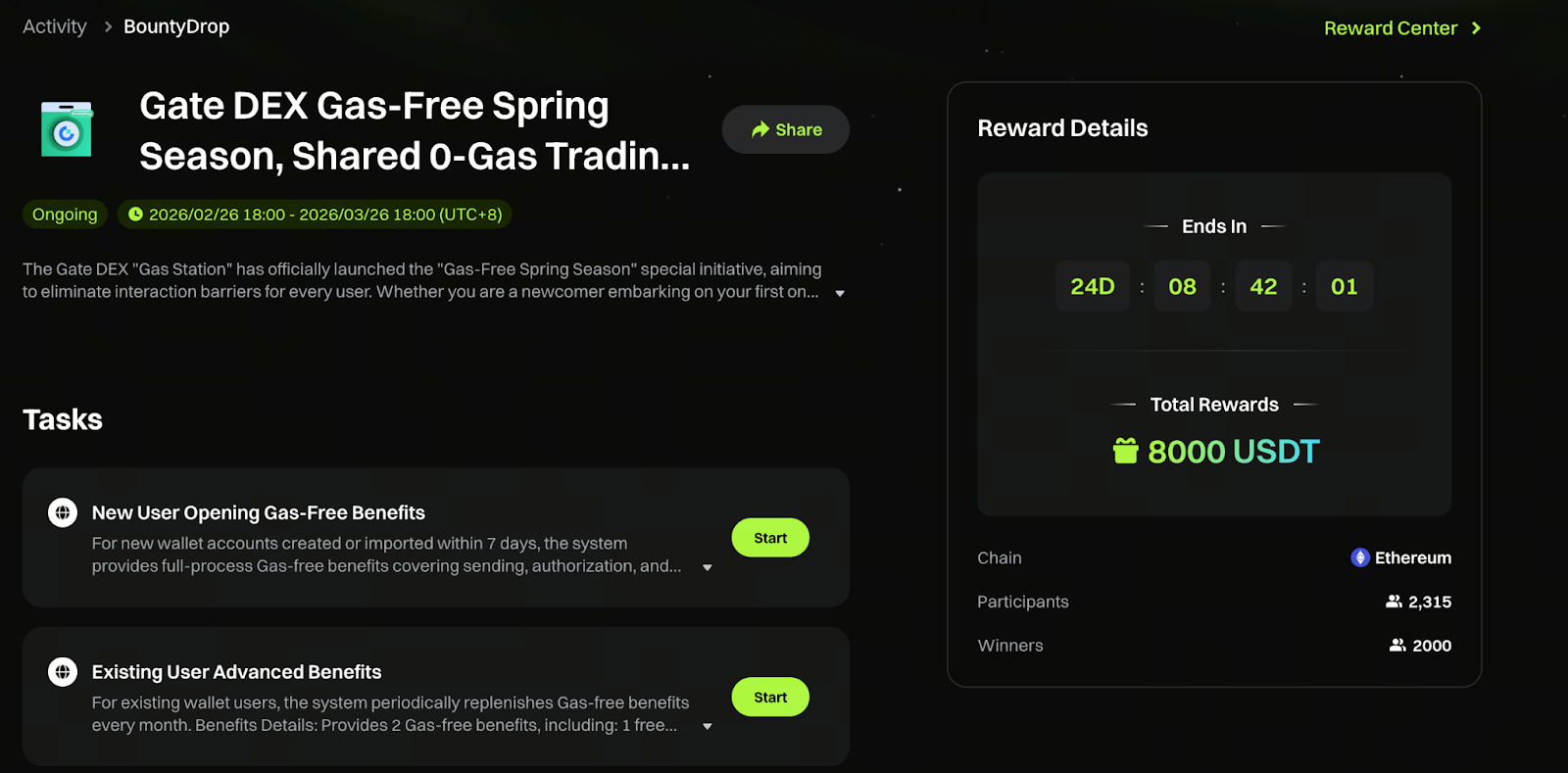1568x773 pixels.
Task: Click the Share button
Action: (784, 128)
